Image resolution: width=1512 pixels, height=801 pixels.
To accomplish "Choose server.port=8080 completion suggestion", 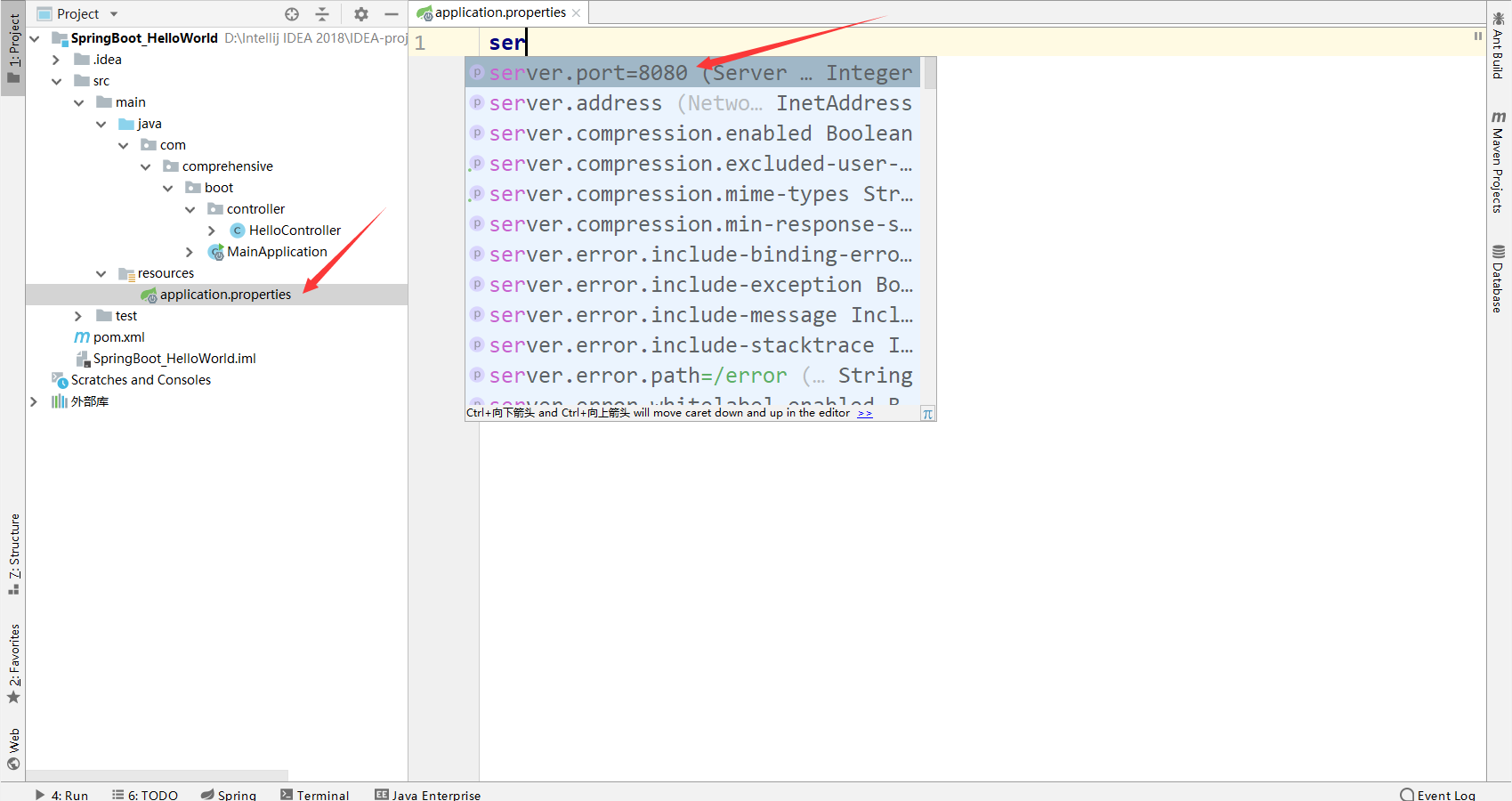I will click(692, 73).
